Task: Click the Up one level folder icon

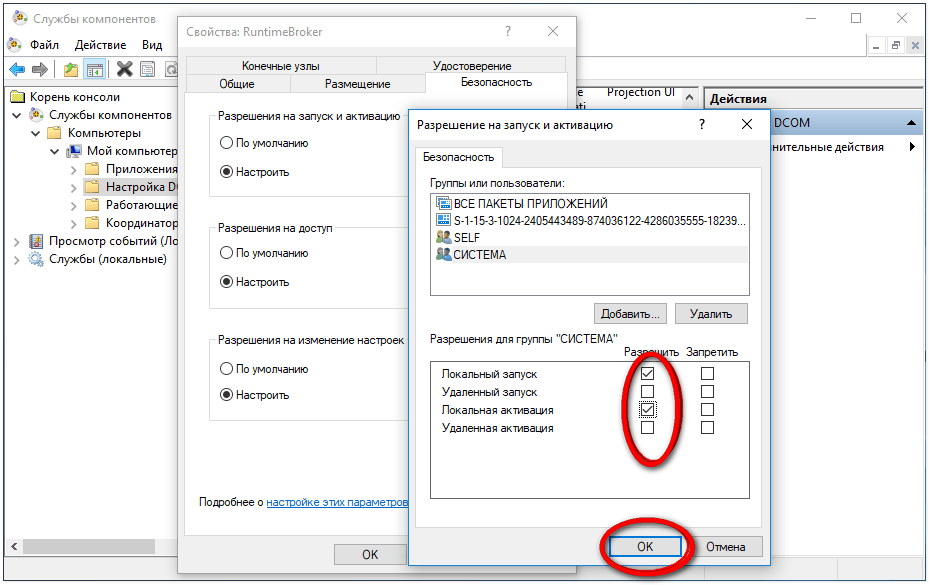Action: coord(70,69)
